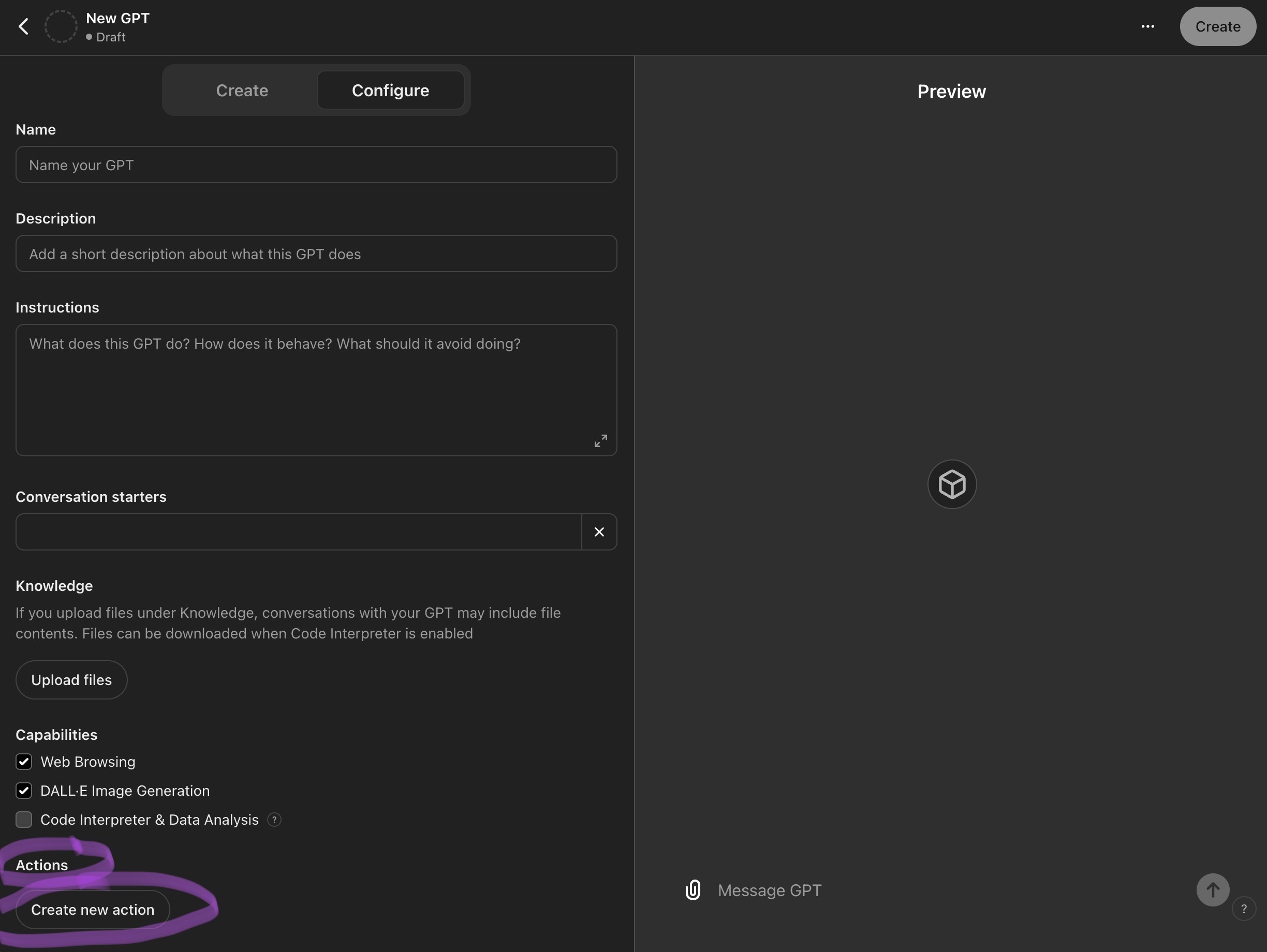Disable DALL·E Image Generation checkbox

(24, 791)
